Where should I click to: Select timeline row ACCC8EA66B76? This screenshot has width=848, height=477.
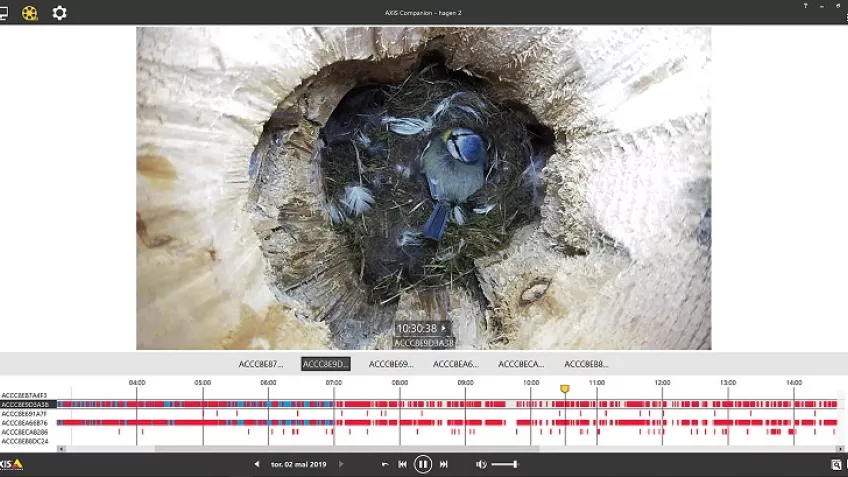coord(24,423)
